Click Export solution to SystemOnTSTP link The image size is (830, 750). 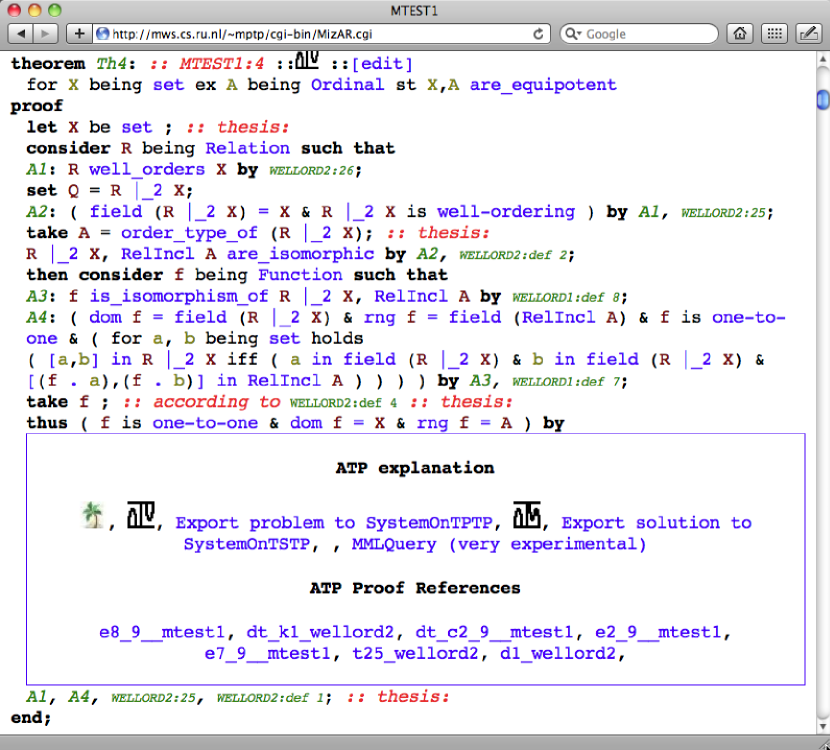click(x=467, y=534)
